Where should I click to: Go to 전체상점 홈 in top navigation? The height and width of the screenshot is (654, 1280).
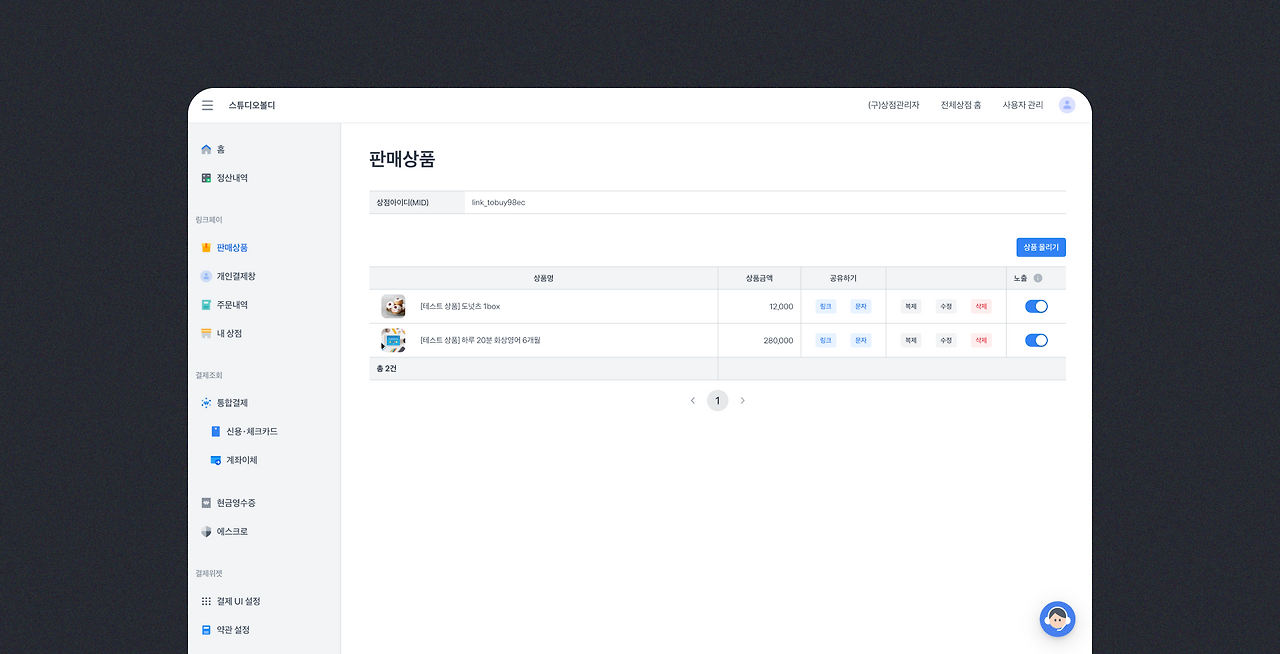click(x=961, y=105)
